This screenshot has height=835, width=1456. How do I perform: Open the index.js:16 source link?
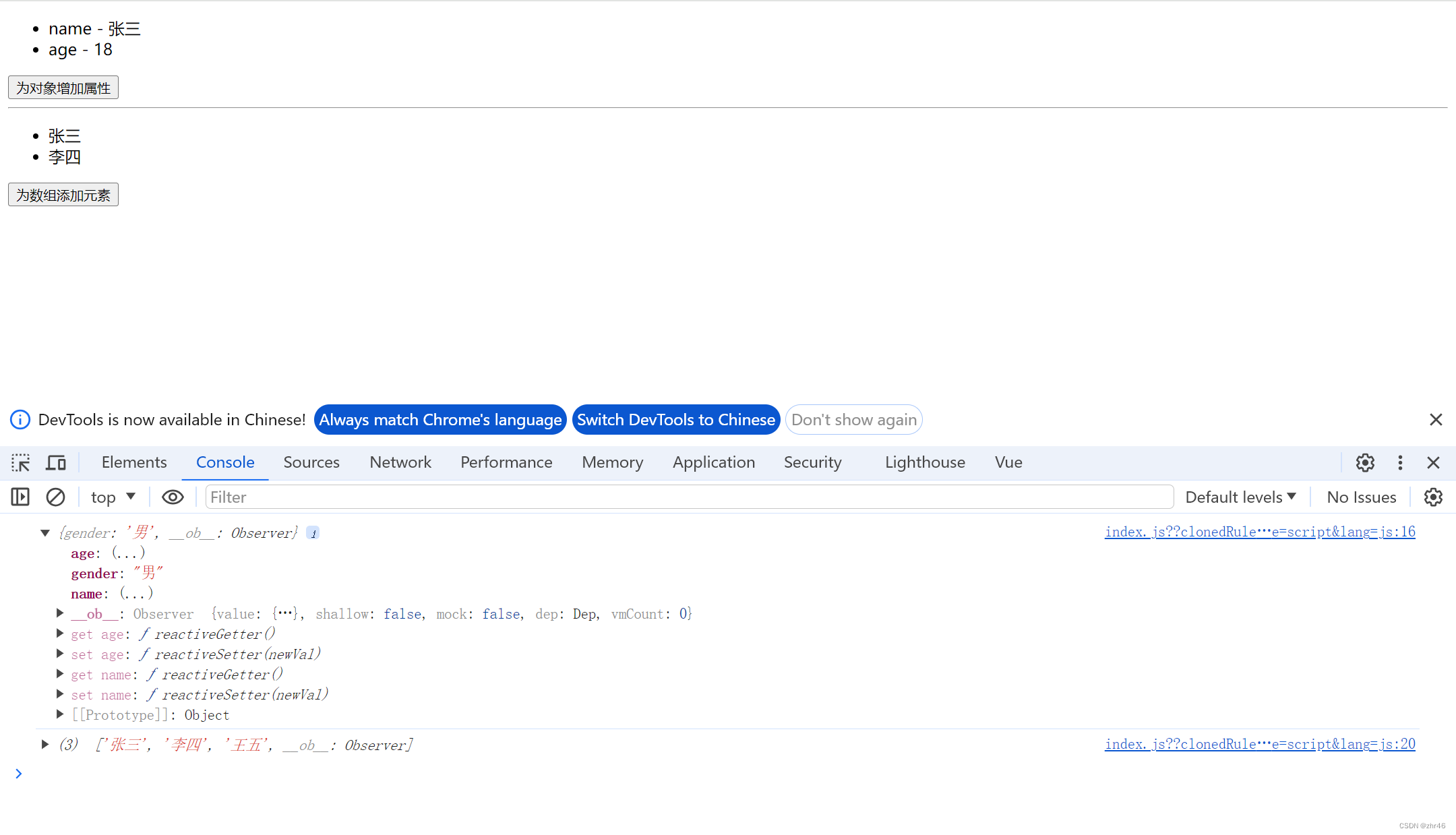(1259, 532)
